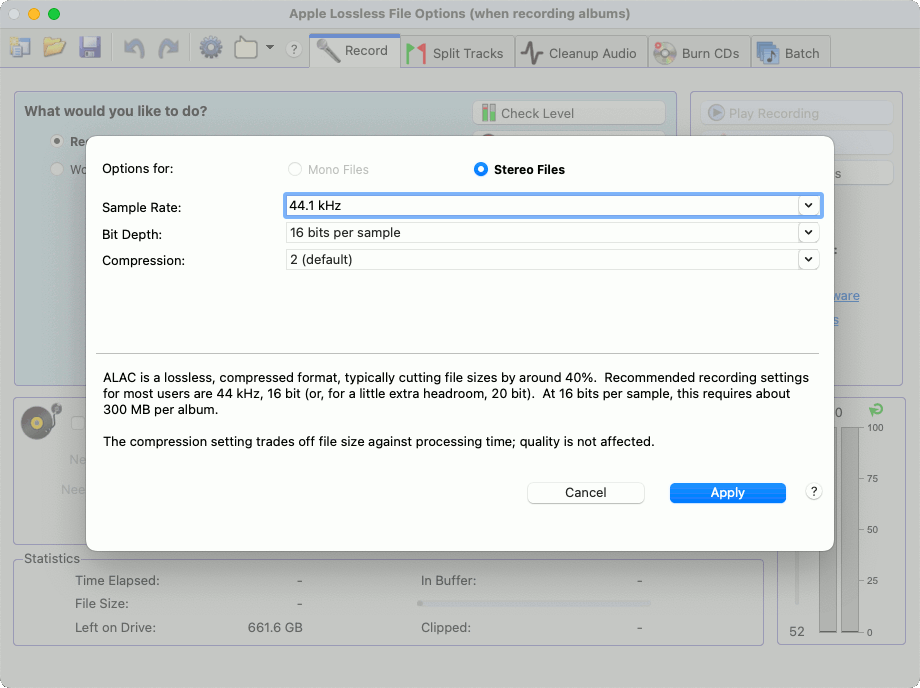Click the toolbar help question mark
920x688 pixels.
[294, 49]
